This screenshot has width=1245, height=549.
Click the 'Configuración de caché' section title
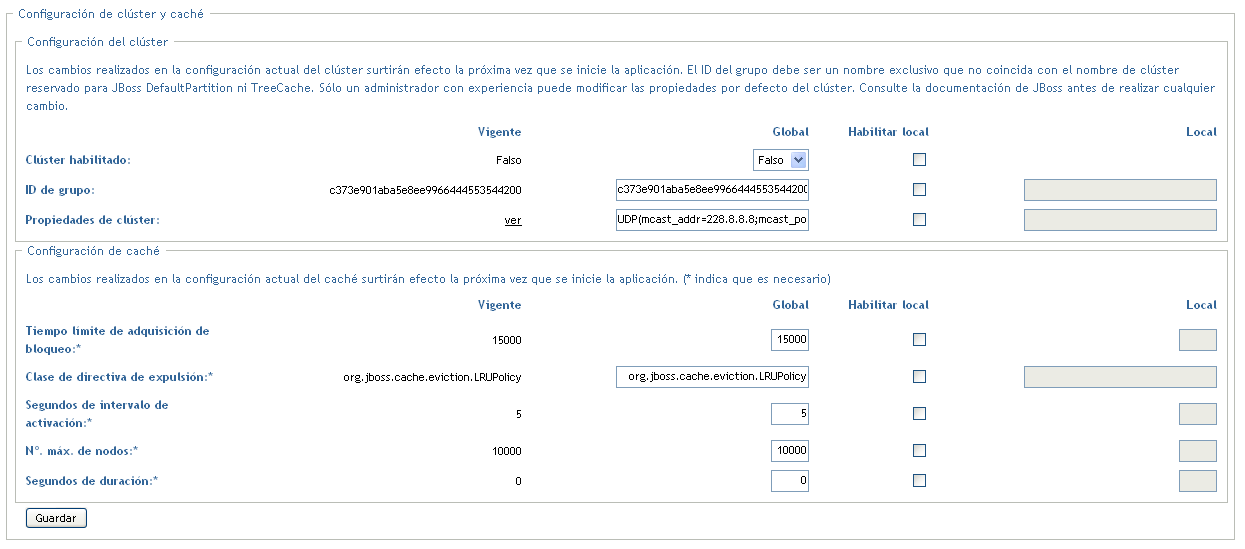(x=94, y=251)
